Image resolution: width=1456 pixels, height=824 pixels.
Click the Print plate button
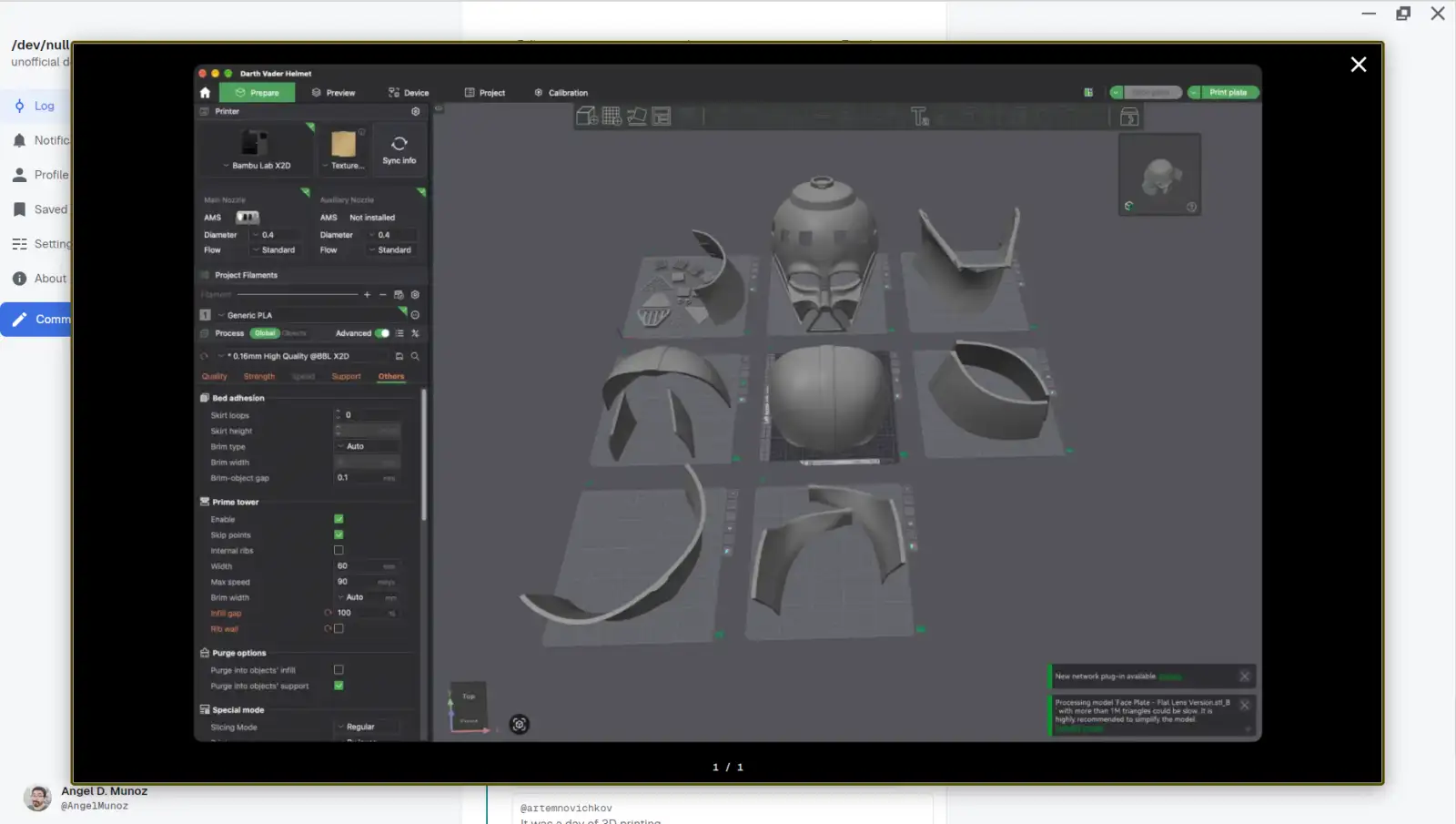1228,92
